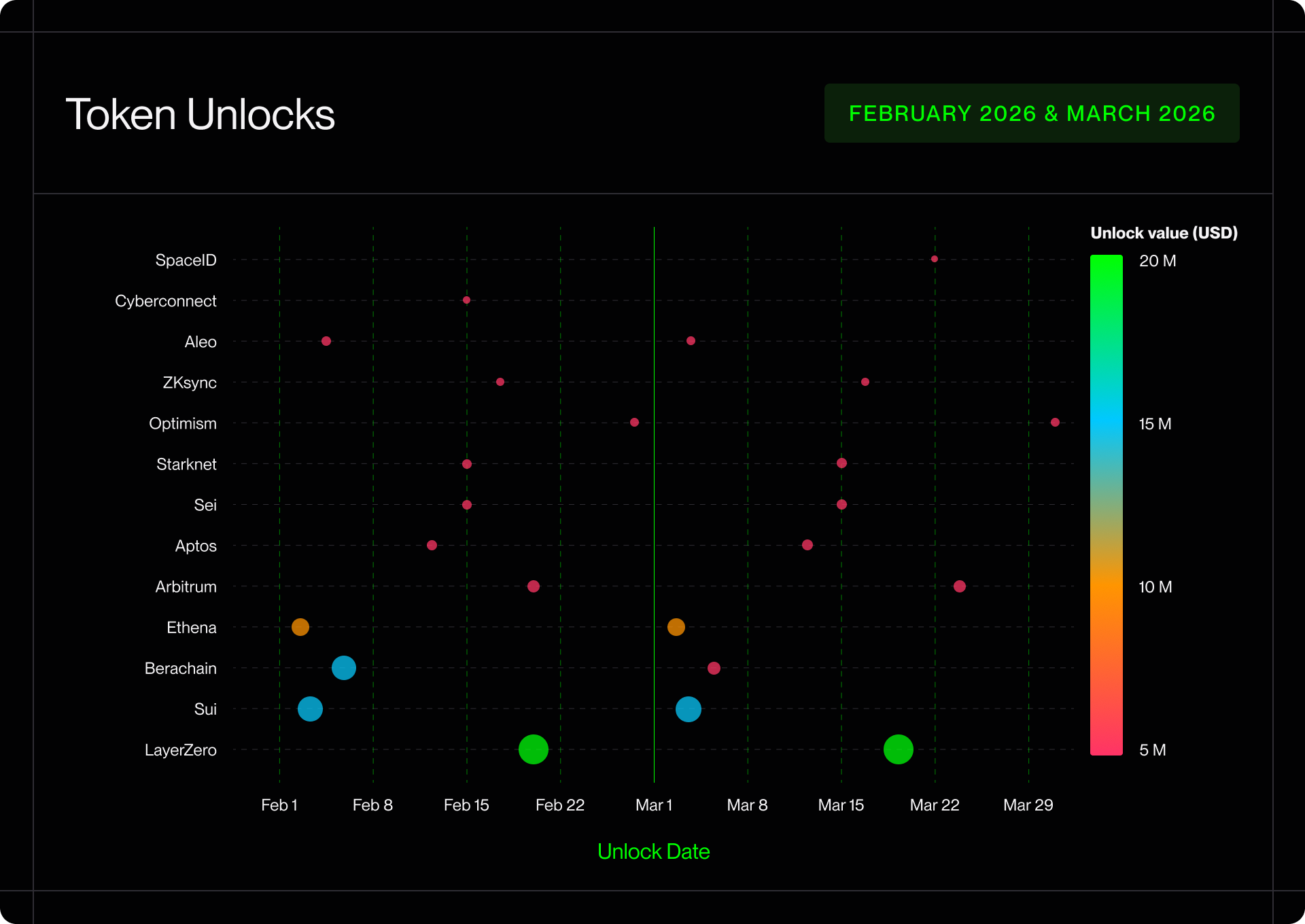
Task: Click the LayerZero green bubble in March
Action: [898, 749]
